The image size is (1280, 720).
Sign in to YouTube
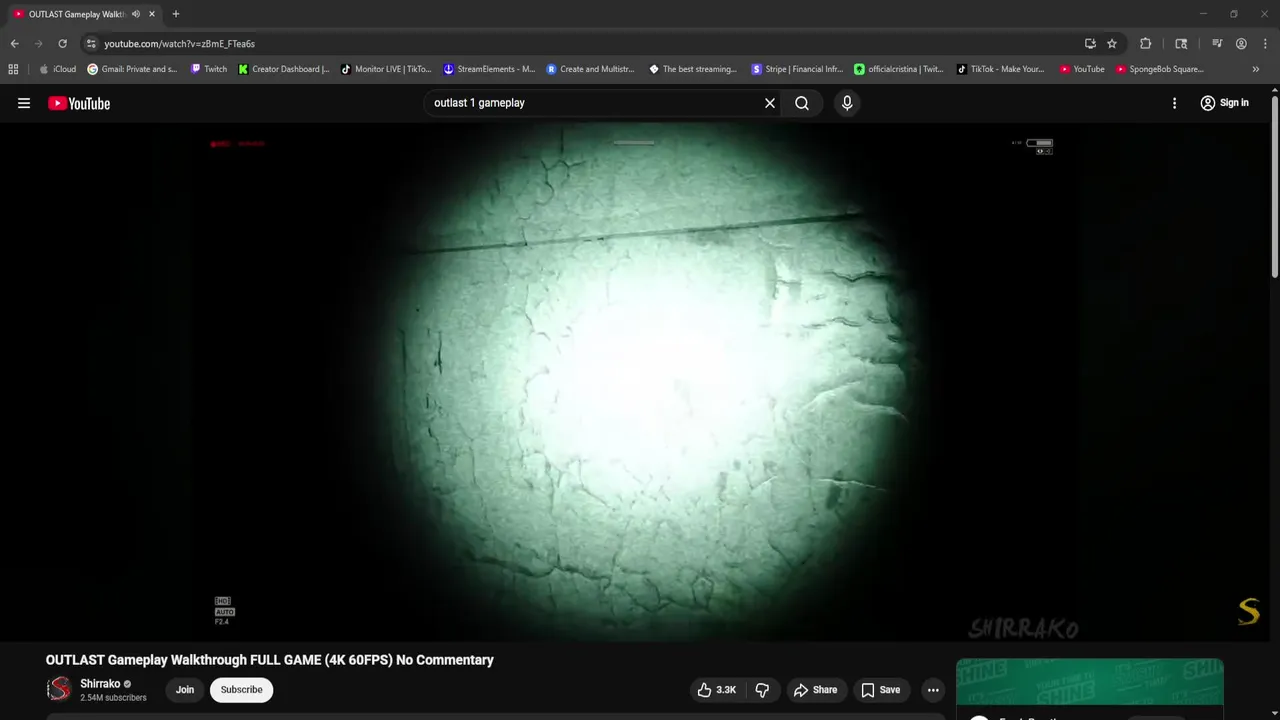click(x=1224, y=103)
